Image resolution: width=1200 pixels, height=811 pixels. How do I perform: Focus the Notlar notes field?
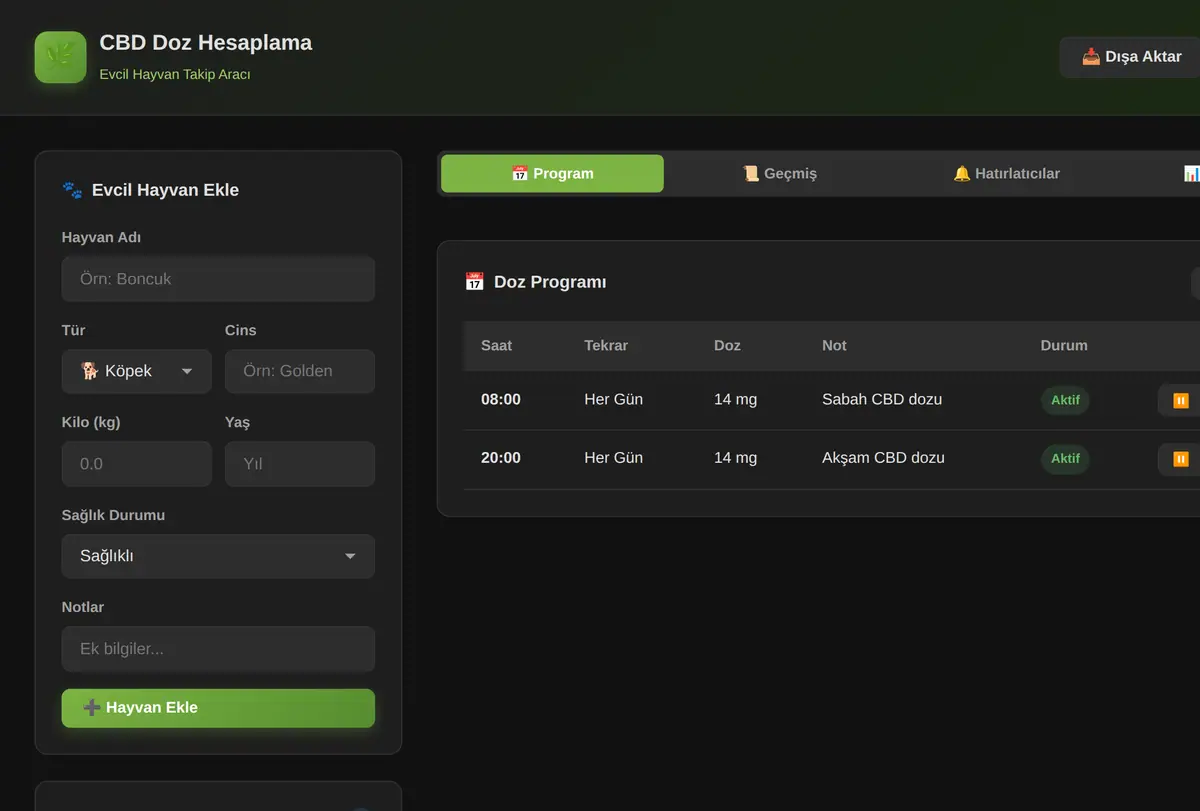pyautogui.click(x=218, y=649)
